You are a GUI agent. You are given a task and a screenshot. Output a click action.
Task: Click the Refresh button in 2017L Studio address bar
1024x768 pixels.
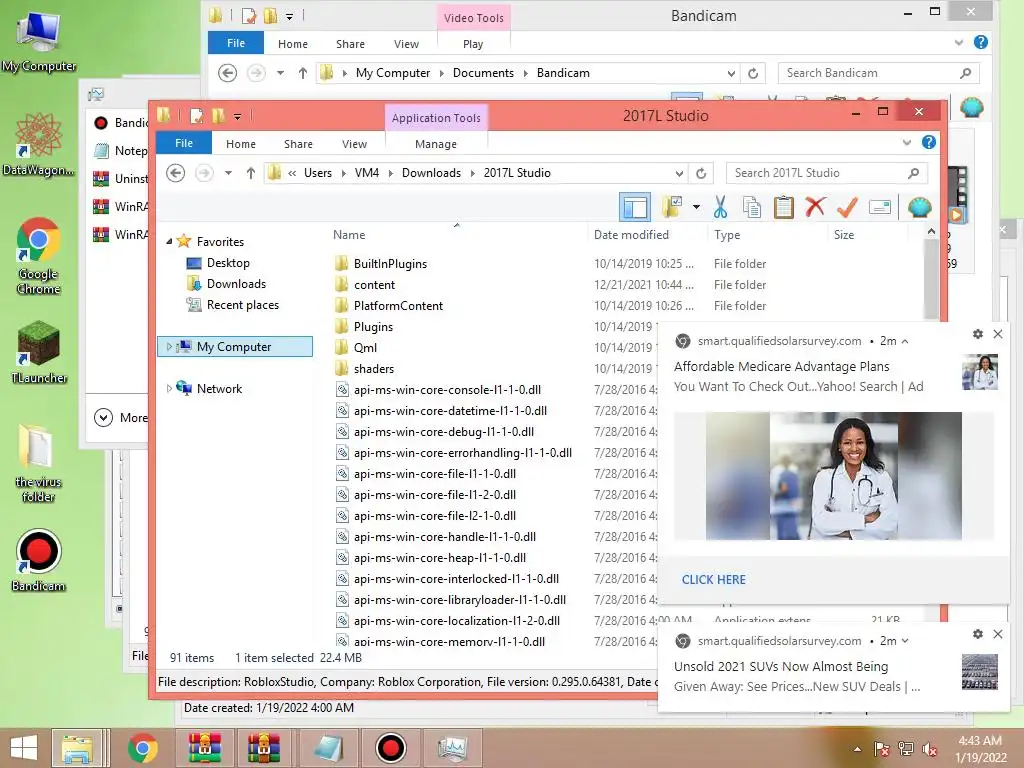click(701, 173)
